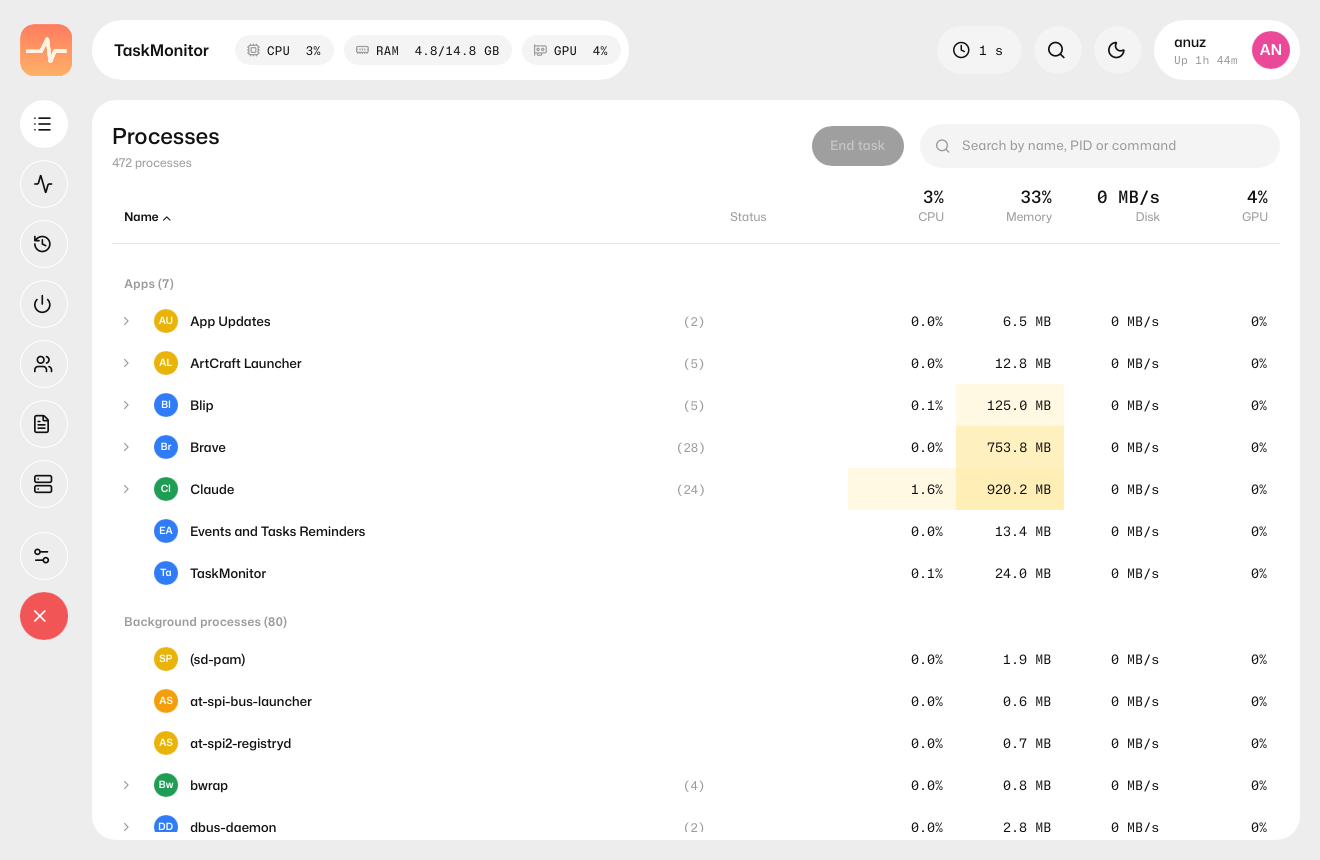Open the Performance pulse graph sidebar icon
Viewport: 1320px width, 860px height.
coord(43,184)
